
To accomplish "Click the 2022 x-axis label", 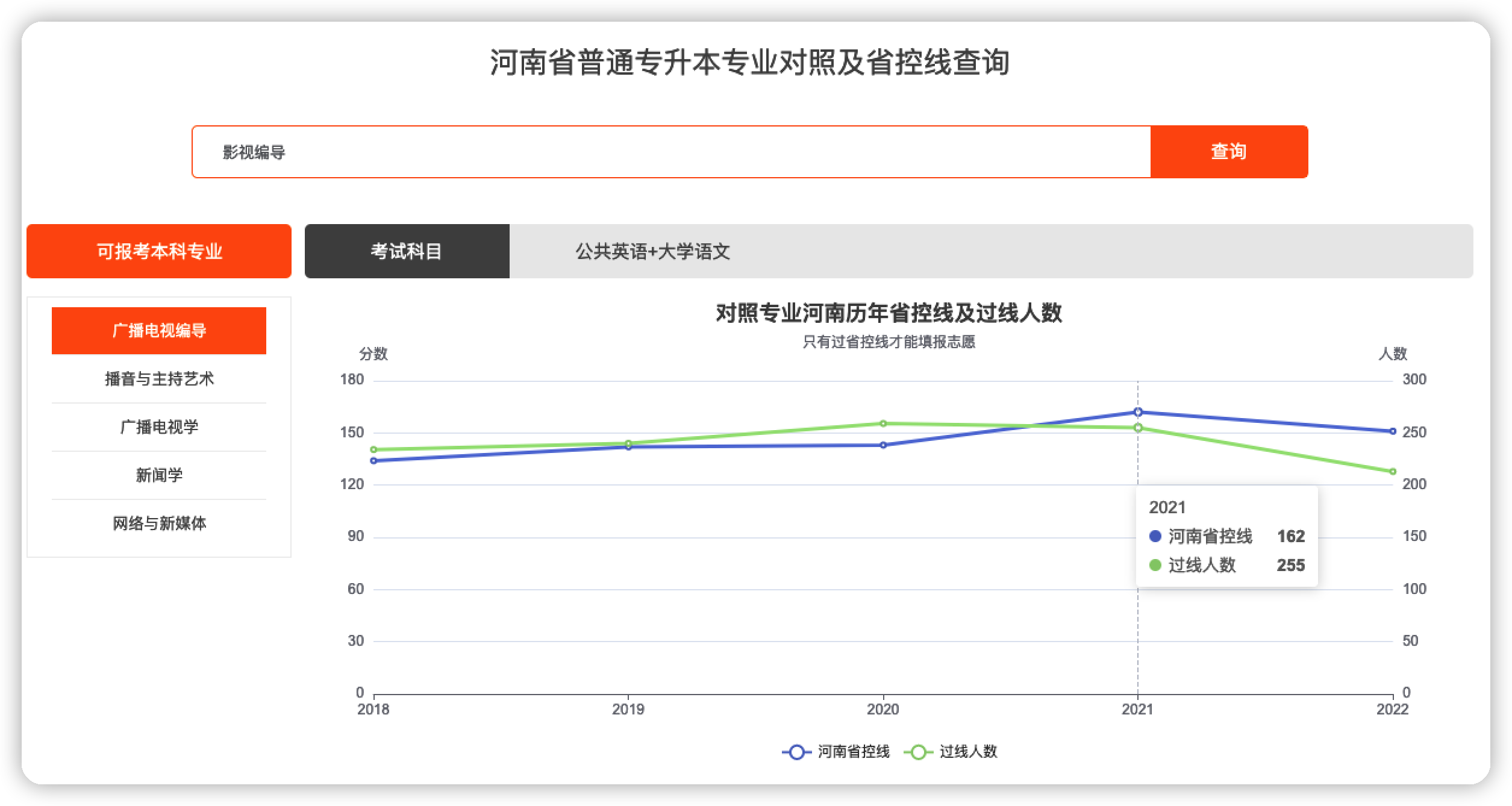I will [x=1393, y=710].
